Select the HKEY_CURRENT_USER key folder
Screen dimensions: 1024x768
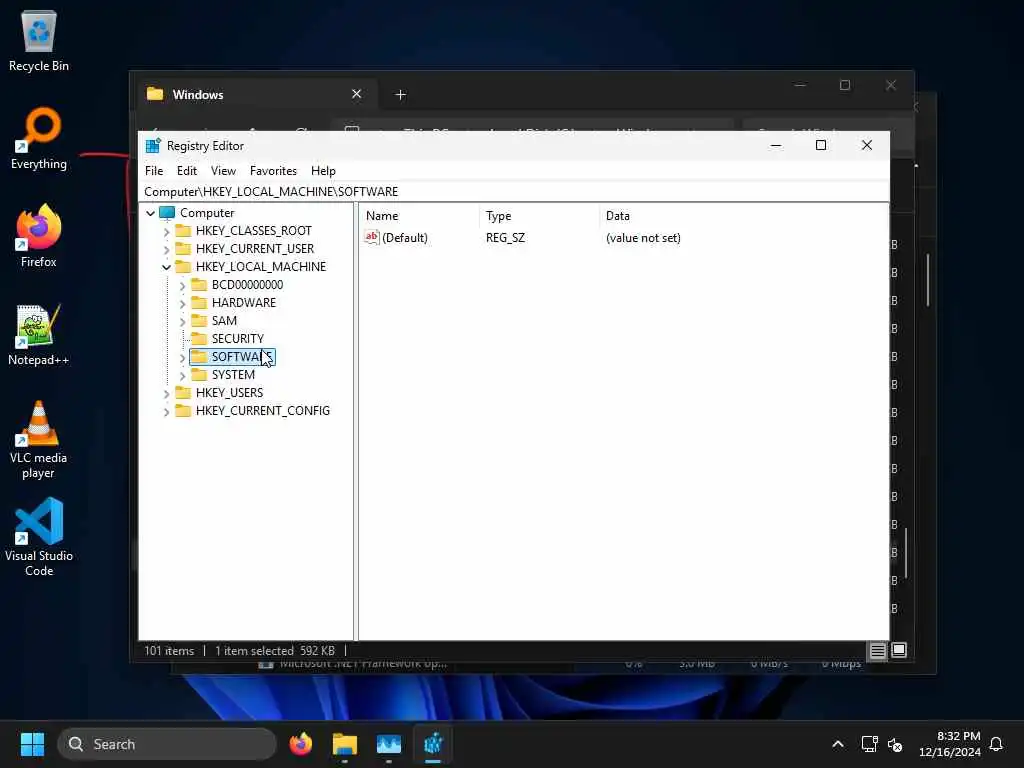coord(255,249)
